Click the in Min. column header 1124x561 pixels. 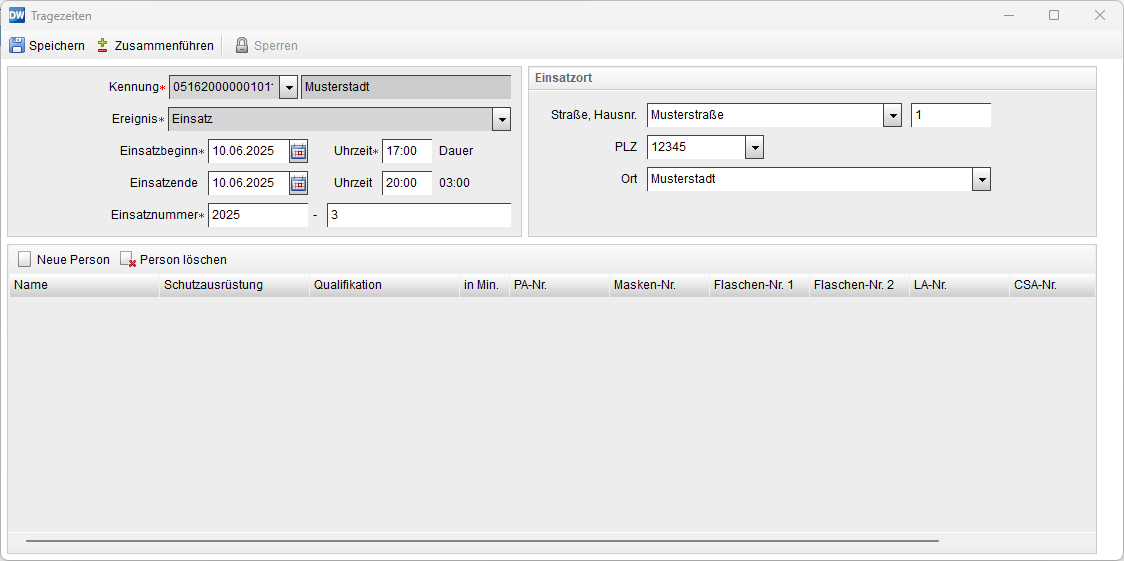click(485, 285)
